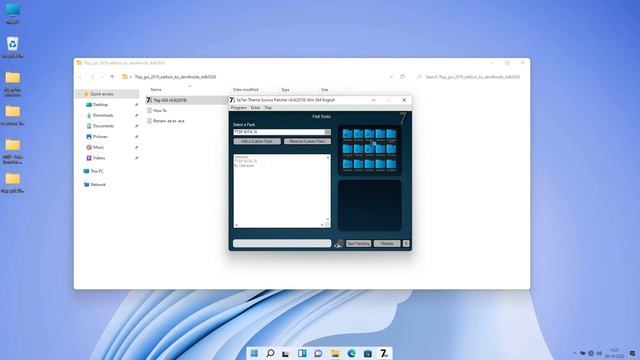Open Videos in the Explorer sidebar
The height and width of the screenshot is (360, 640).
point(99,158)
